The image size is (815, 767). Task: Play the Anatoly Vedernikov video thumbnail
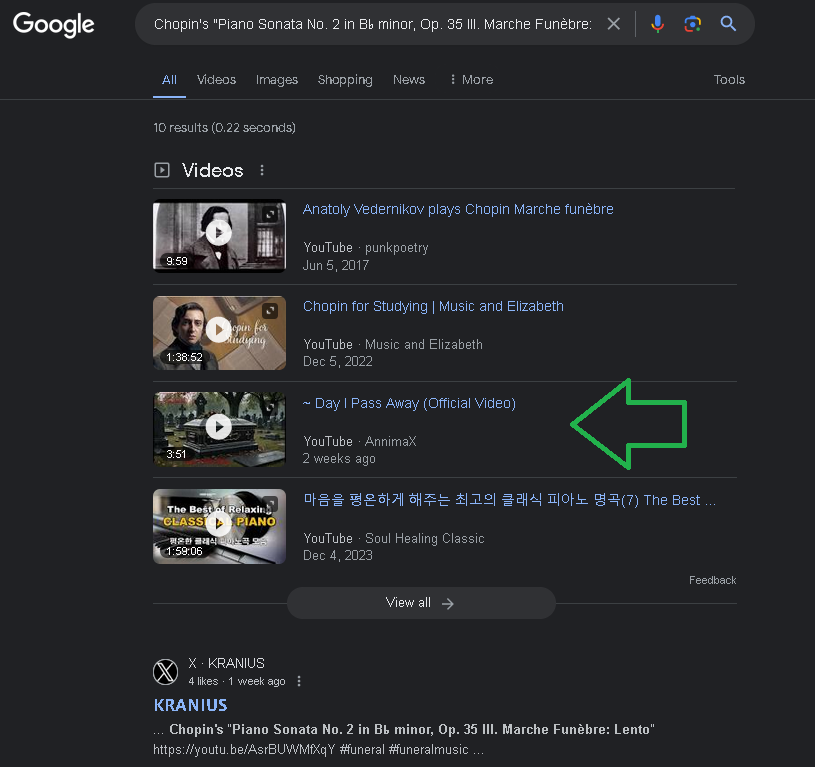click(x=219, y=236)
